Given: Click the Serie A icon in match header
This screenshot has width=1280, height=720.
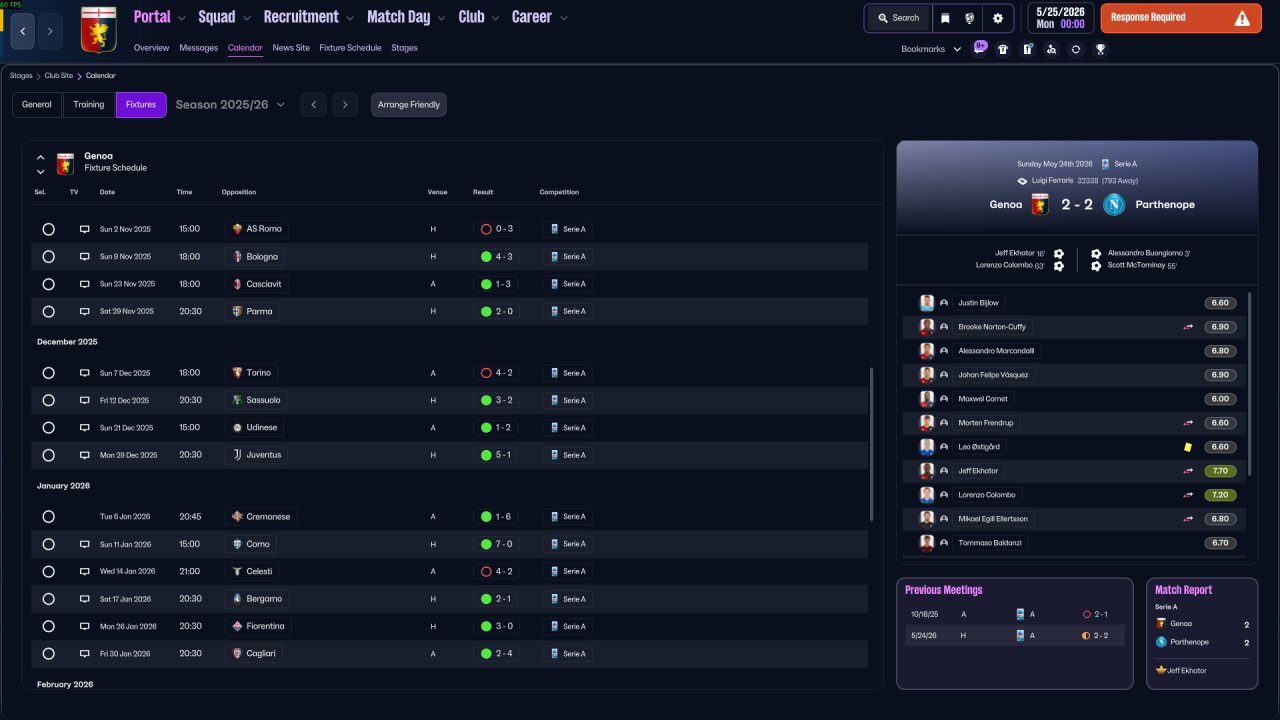Looking at the screenshot, I should (x=1105, y=164).
